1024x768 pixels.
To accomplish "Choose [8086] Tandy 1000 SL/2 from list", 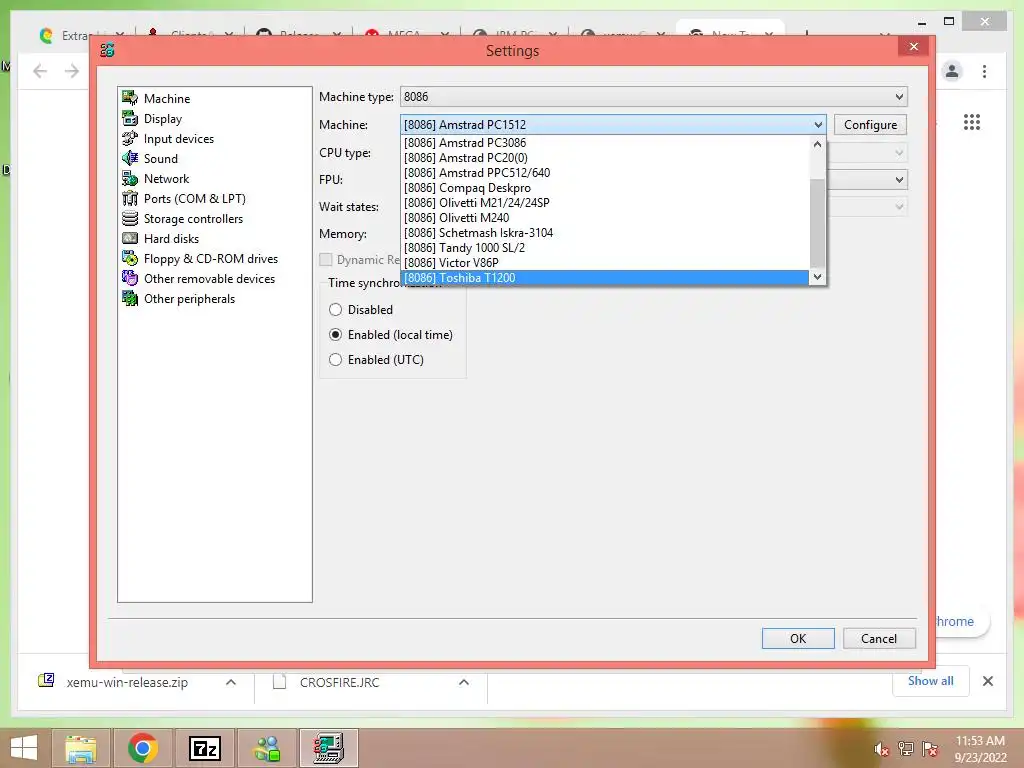I will [605, 248].
